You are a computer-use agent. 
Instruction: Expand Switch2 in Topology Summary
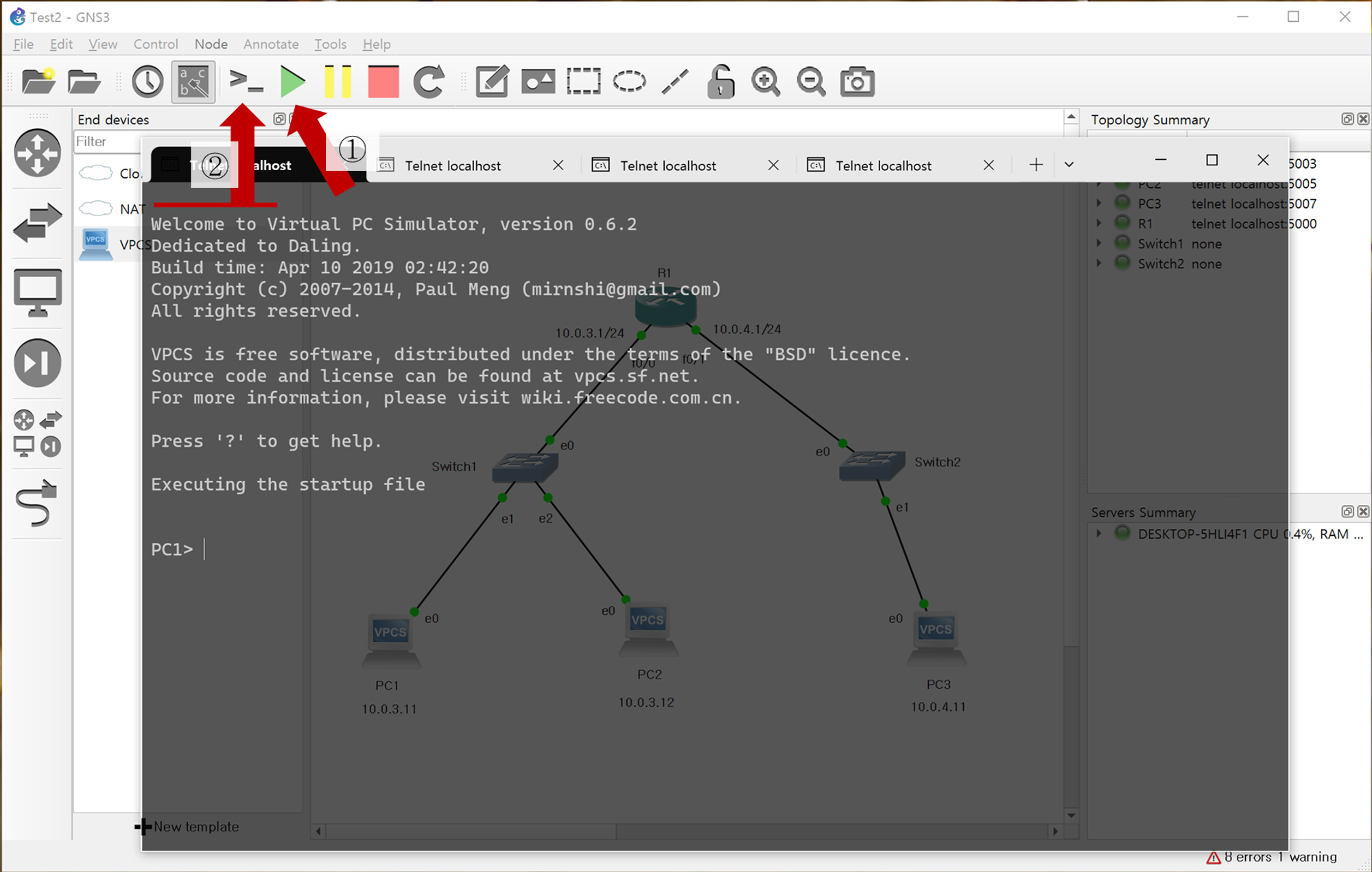(1099, 263)
